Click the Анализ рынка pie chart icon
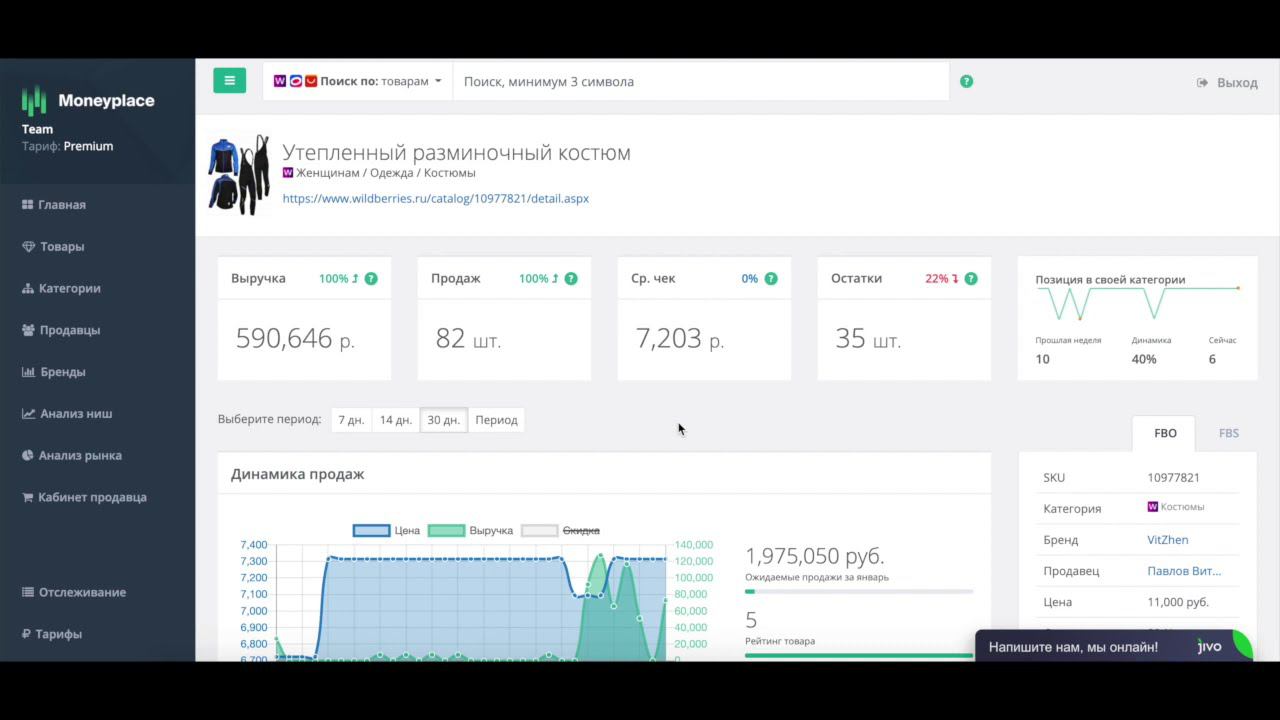 (x=28, y=455)
